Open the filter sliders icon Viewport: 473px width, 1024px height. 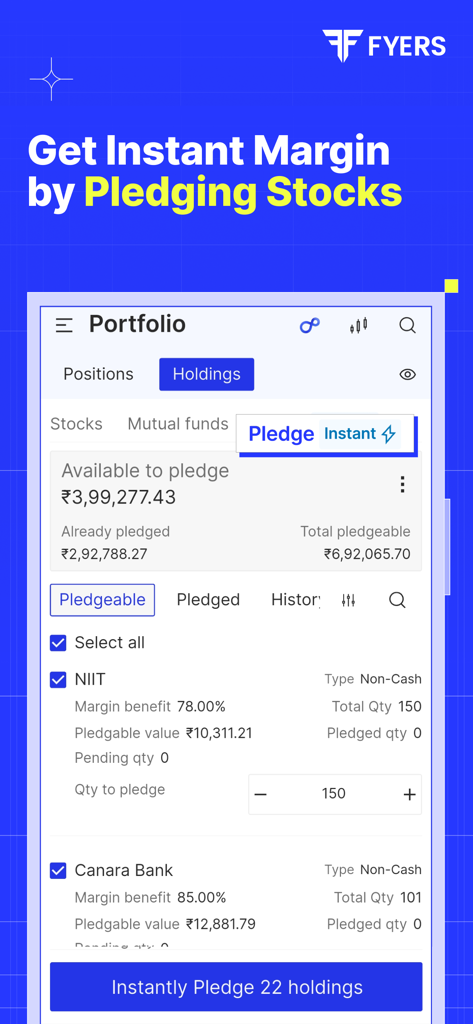click(x=349, y=600)
